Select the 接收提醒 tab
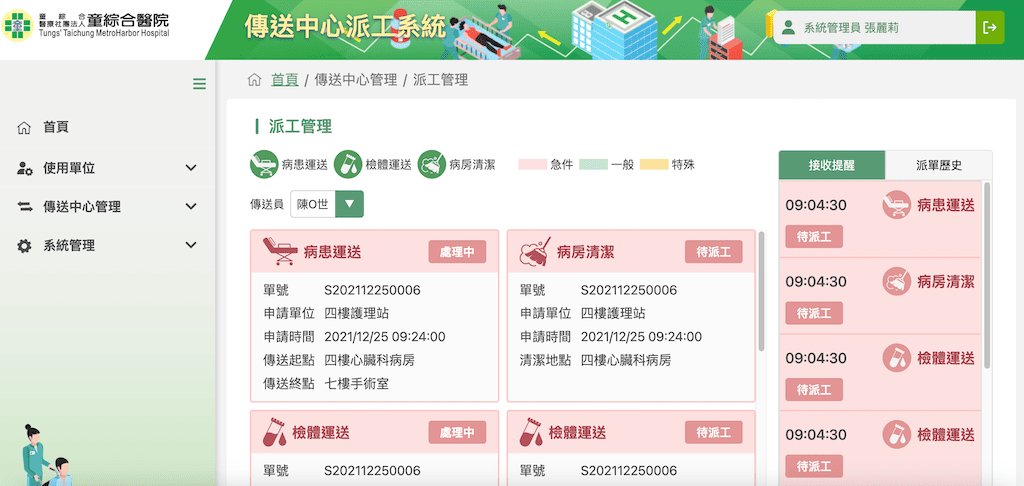Image resolution: width=1024 pixels, height=486 pixels. 832,165
